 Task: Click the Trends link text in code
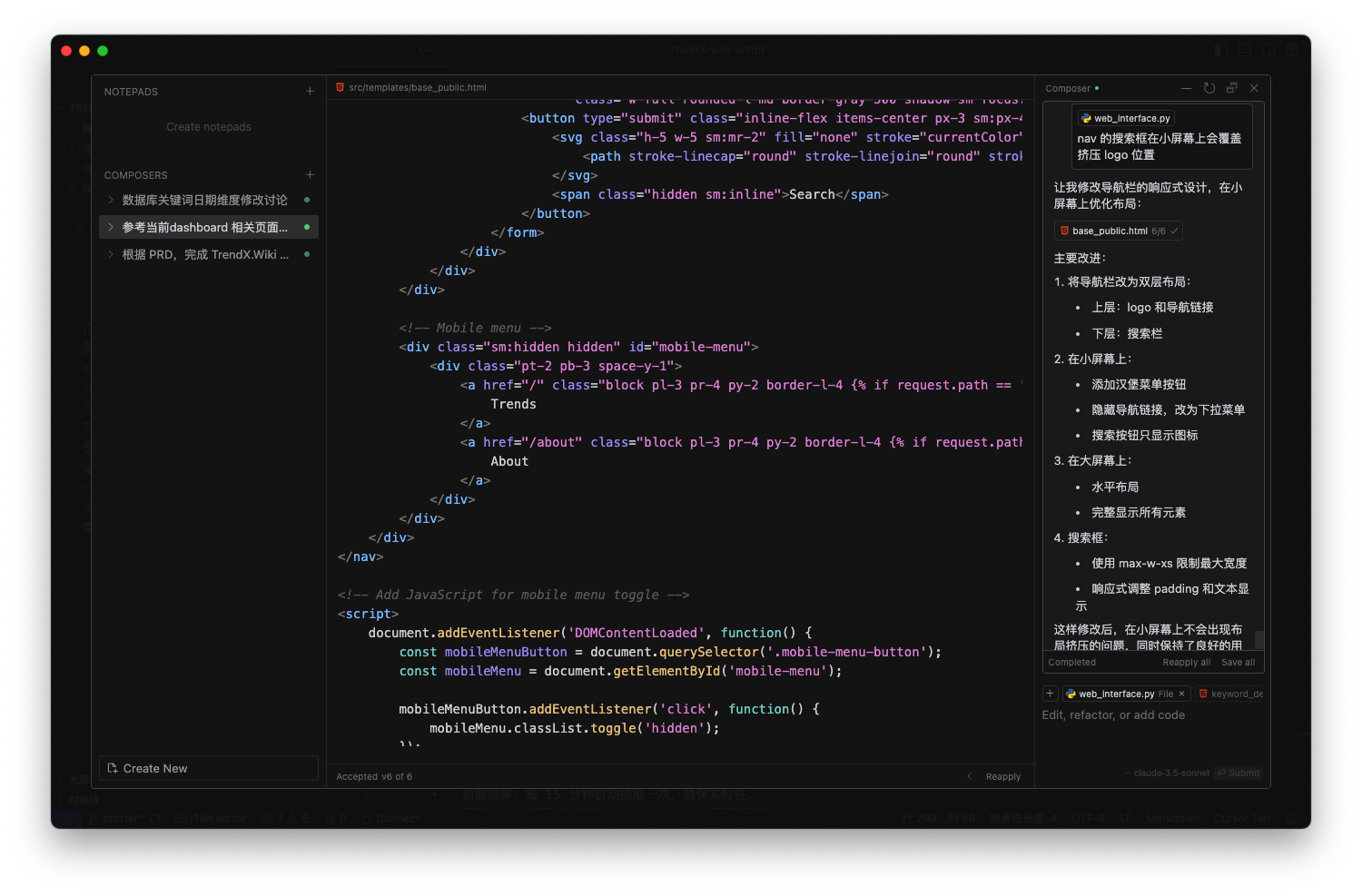(514, 404)
